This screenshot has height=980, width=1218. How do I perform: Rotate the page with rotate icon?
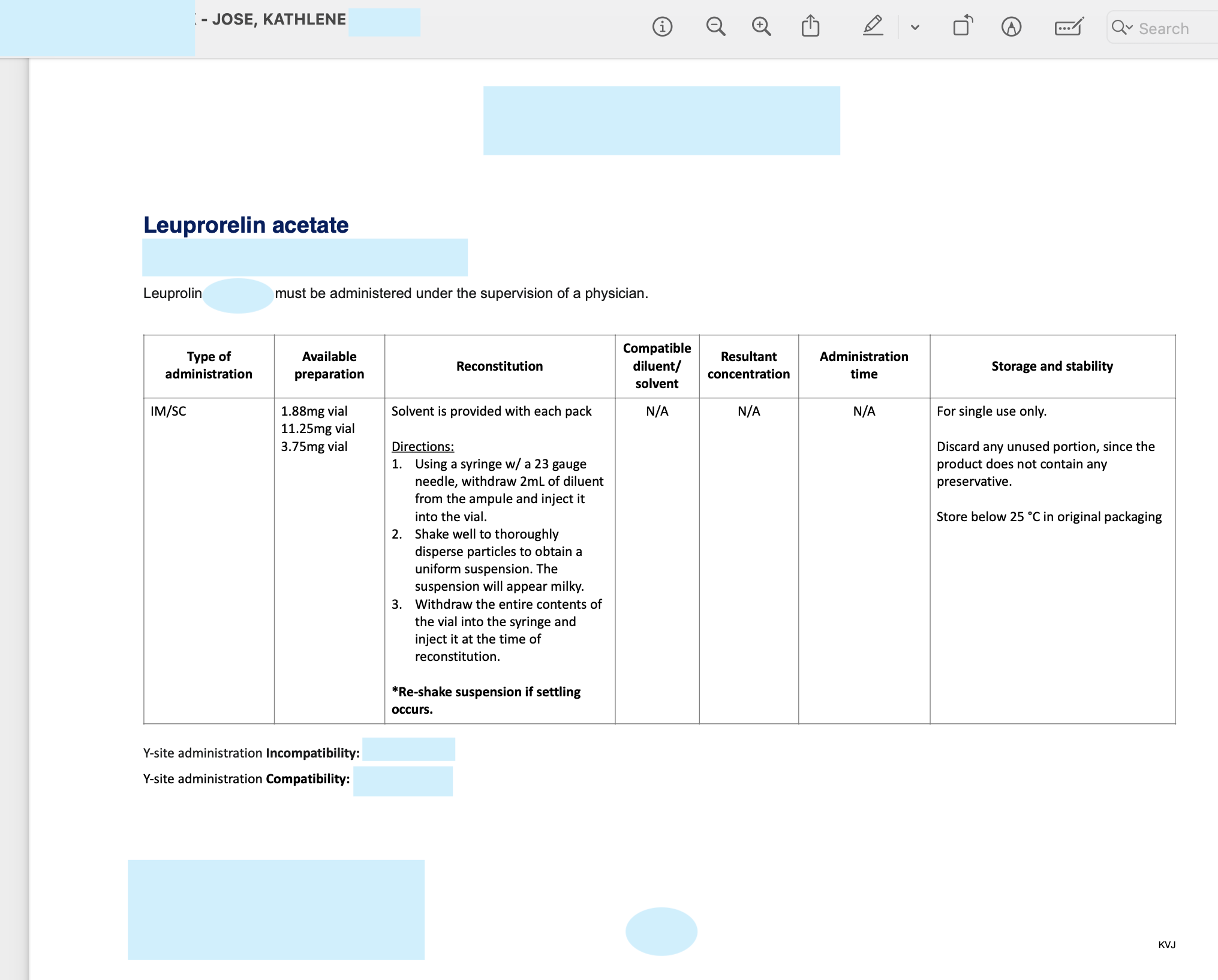(x=963, y=26)
